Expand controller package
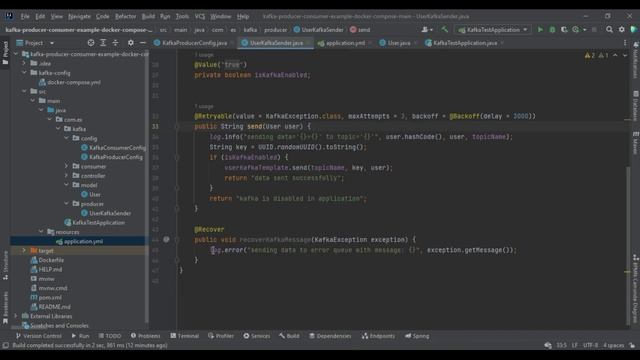Image resolution: width=640 pixels, height=360 pixels. click(67, 176)
